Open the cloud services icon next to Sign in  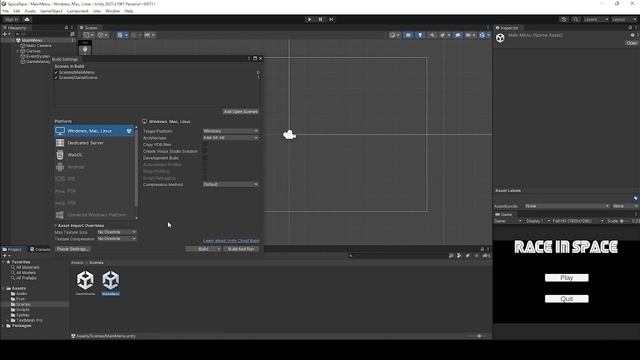(x=27, y=20)
